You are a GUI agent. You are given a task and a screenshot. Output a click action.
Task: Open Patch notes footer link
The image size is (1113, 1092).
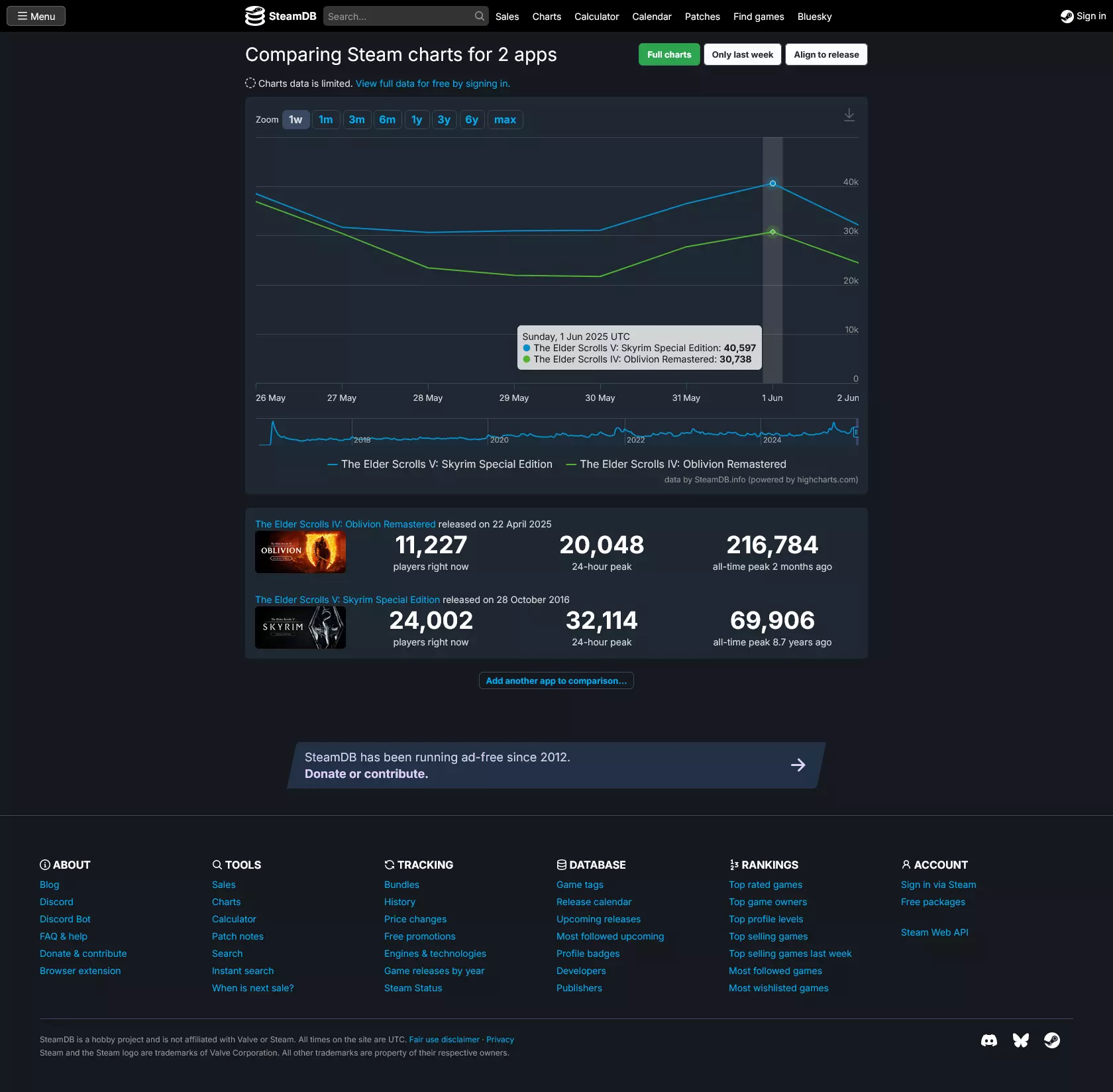click(x=238, y=936)
